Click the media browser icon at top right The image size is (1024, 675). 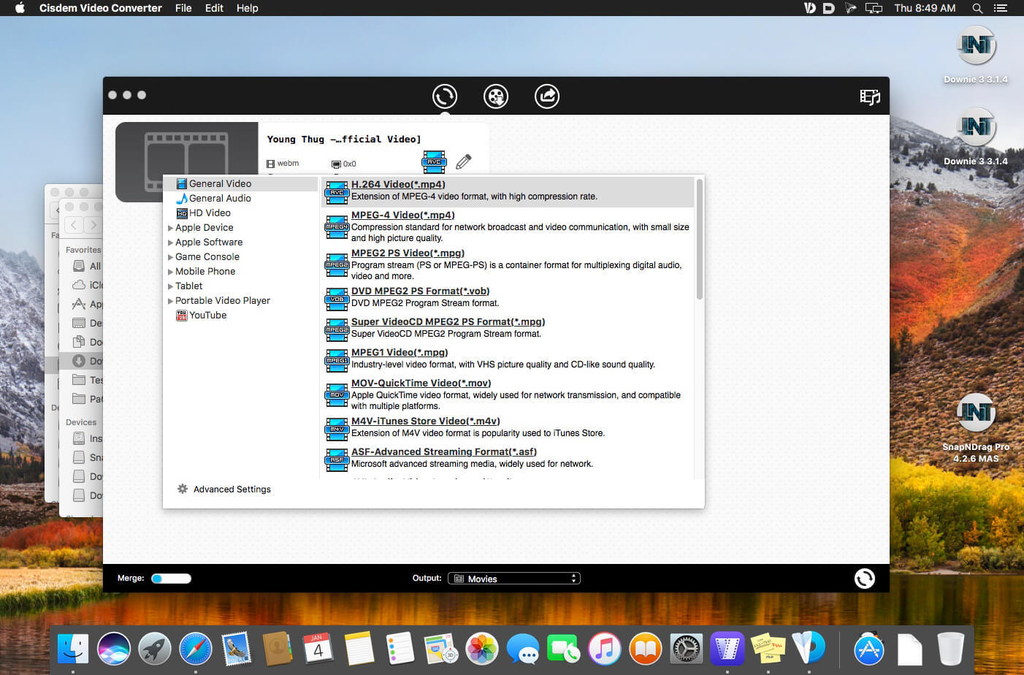870,97
